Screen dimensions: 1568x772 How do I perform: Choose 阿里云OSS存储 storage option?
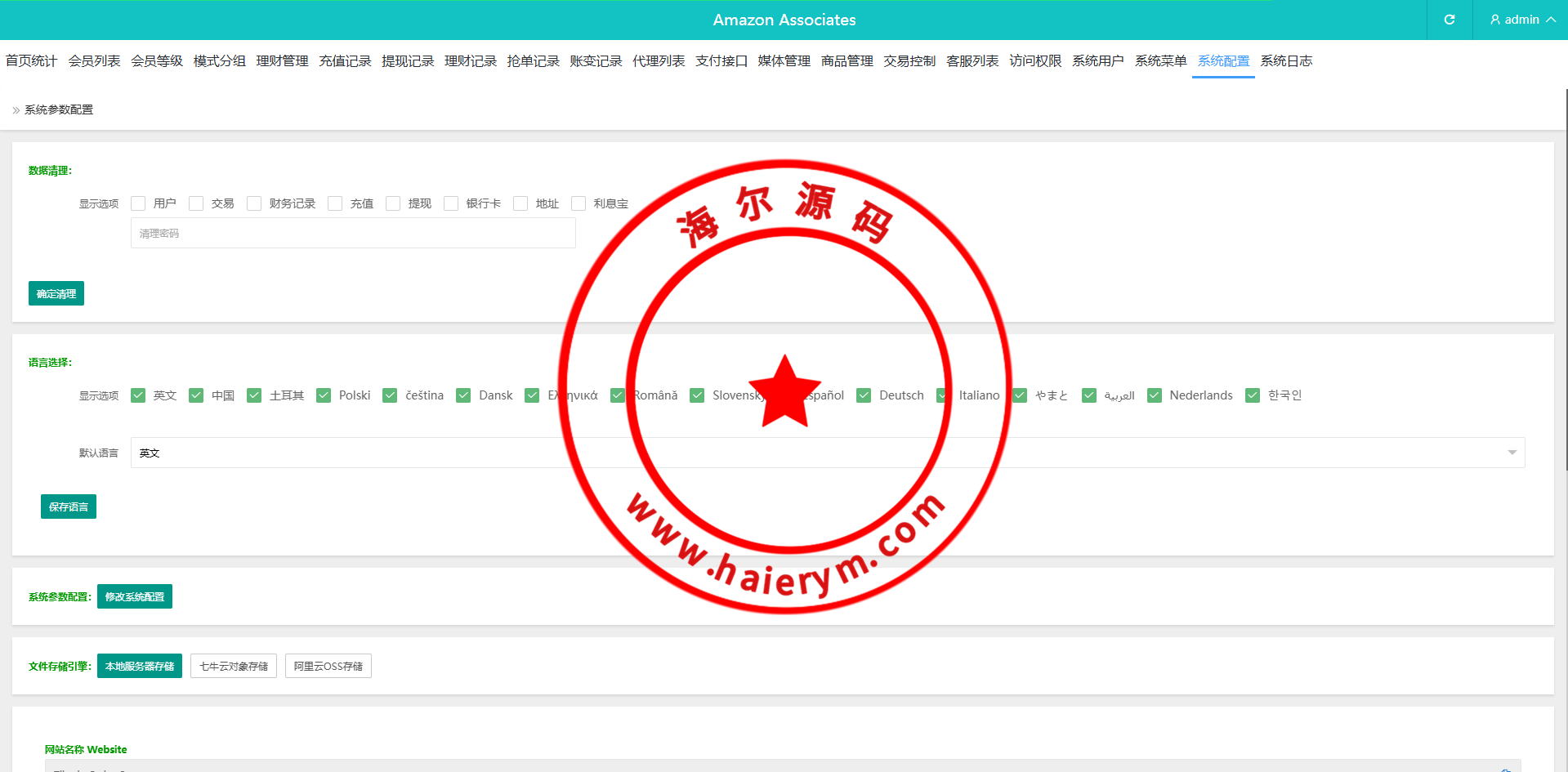coord(328,666)
